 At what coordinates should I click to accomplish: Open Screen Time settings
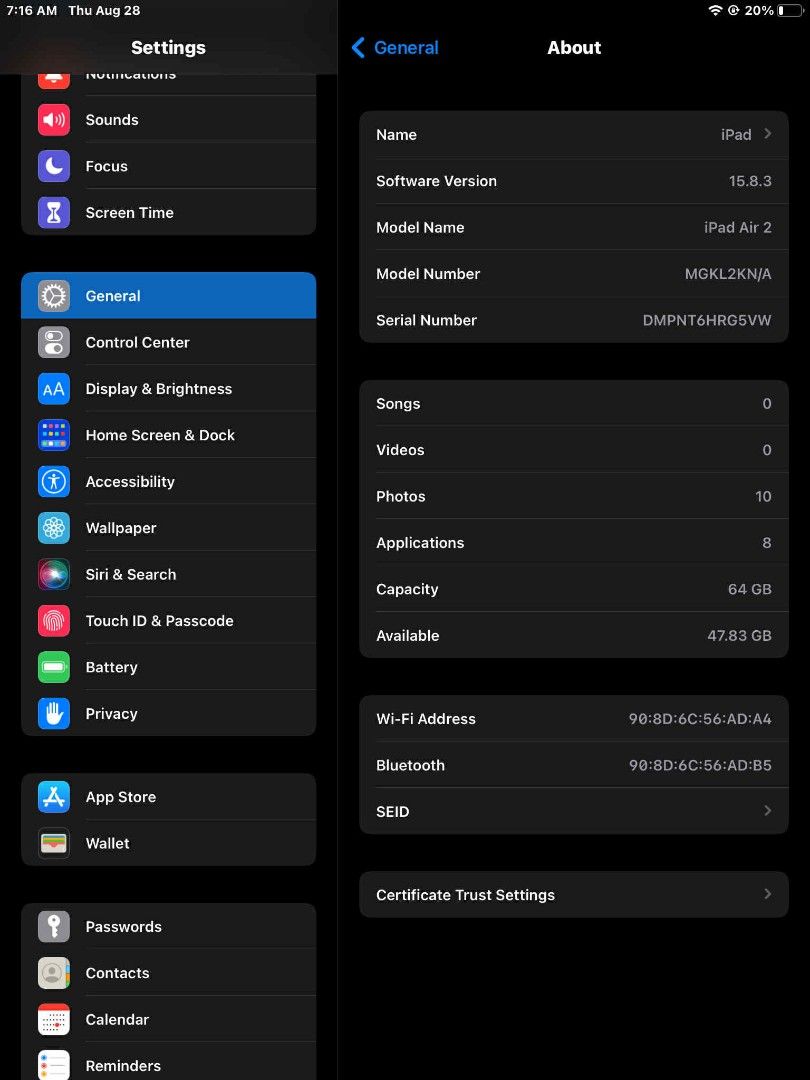pos(169,213)
